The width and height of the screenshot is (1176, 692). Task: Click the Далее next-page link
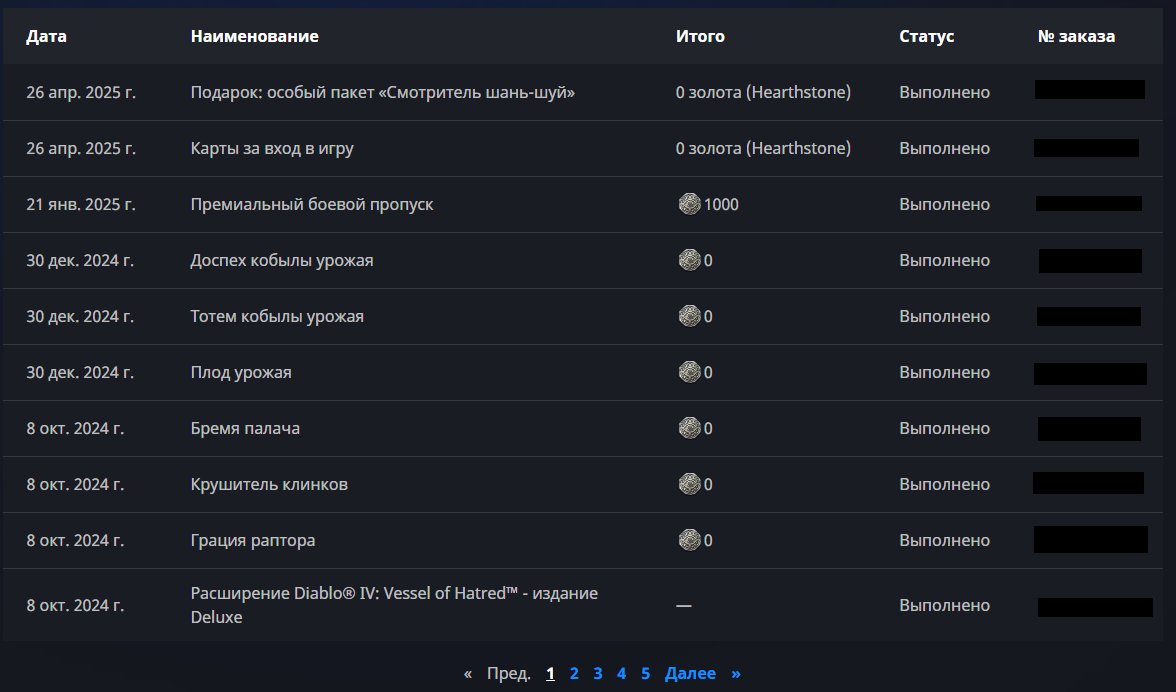[x=690, y=673]
